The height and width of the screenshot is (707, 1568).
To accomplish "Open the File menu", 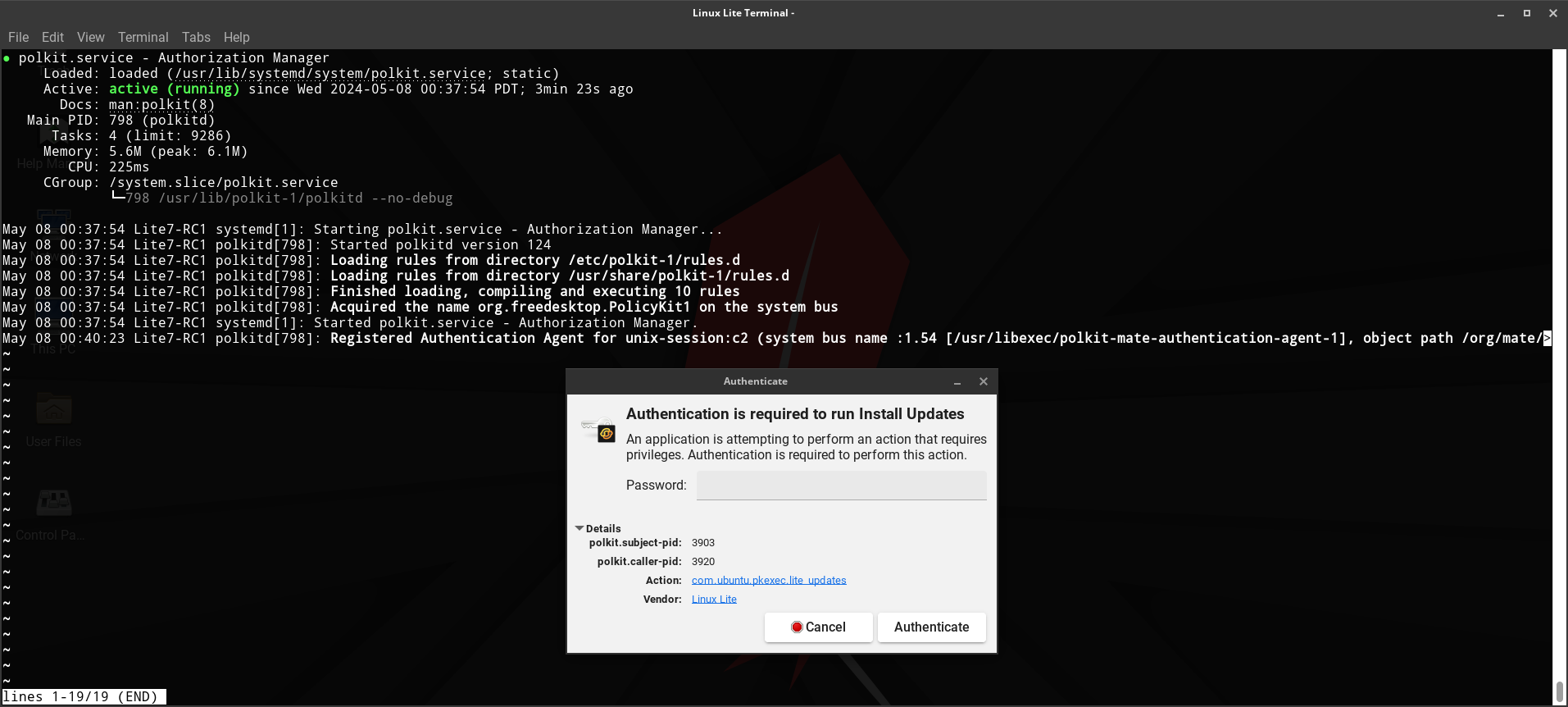I will coord(18,37).
